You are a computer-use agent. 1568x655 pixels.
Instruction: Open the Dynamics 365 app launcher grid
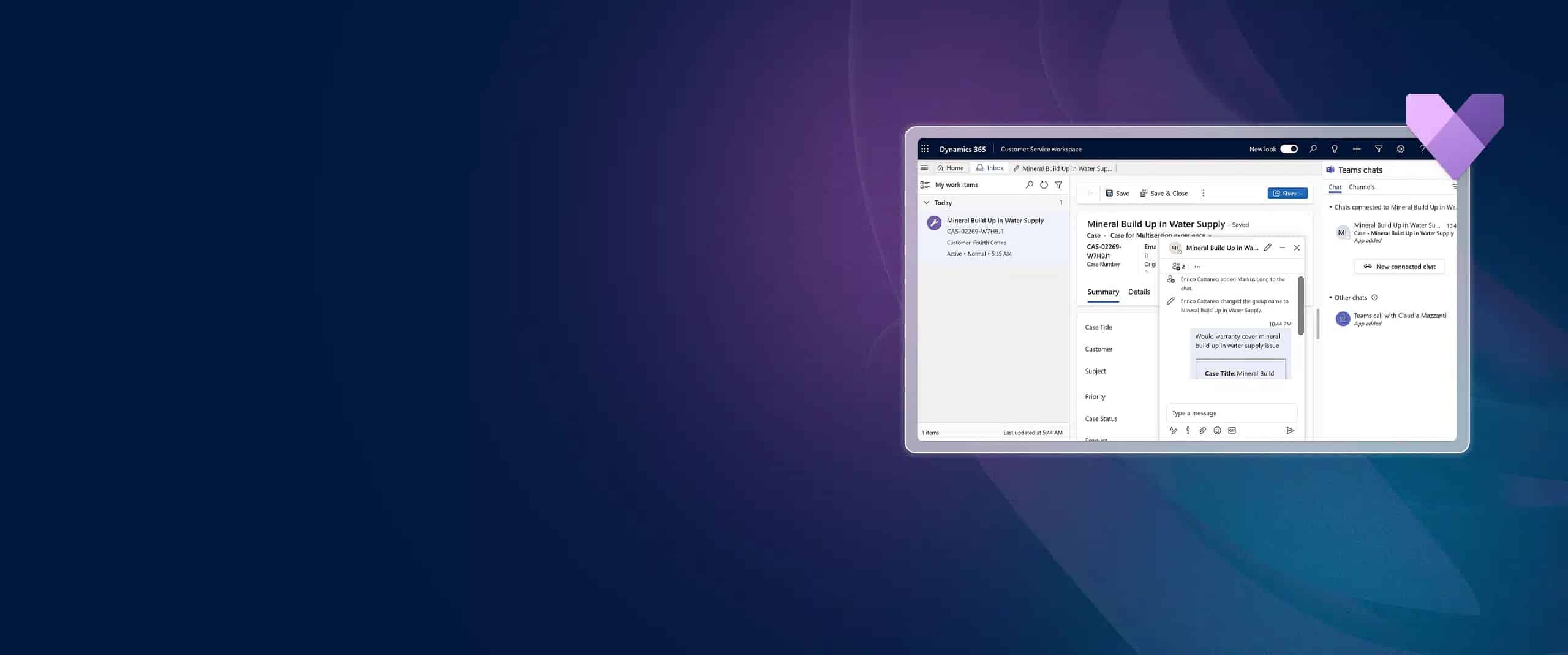925,148
